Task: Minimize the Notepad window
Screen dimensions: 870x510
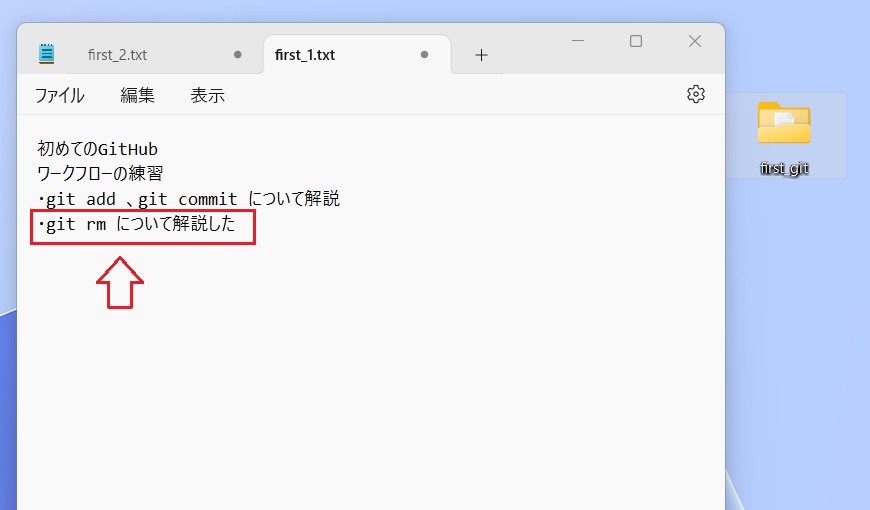Action: 578,41
